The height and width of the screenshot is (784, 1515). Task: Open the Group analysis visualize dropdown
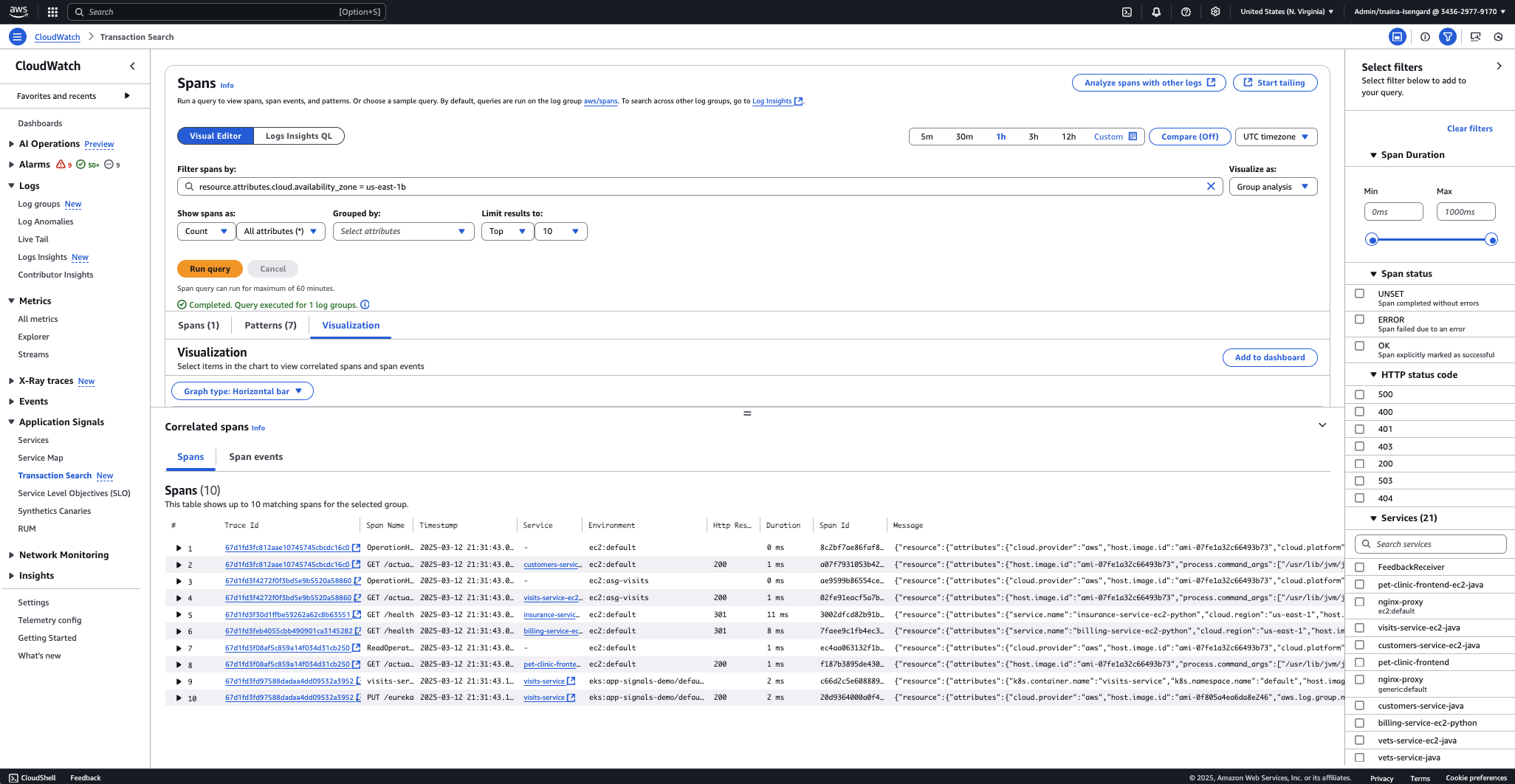tap(1273, 186)
